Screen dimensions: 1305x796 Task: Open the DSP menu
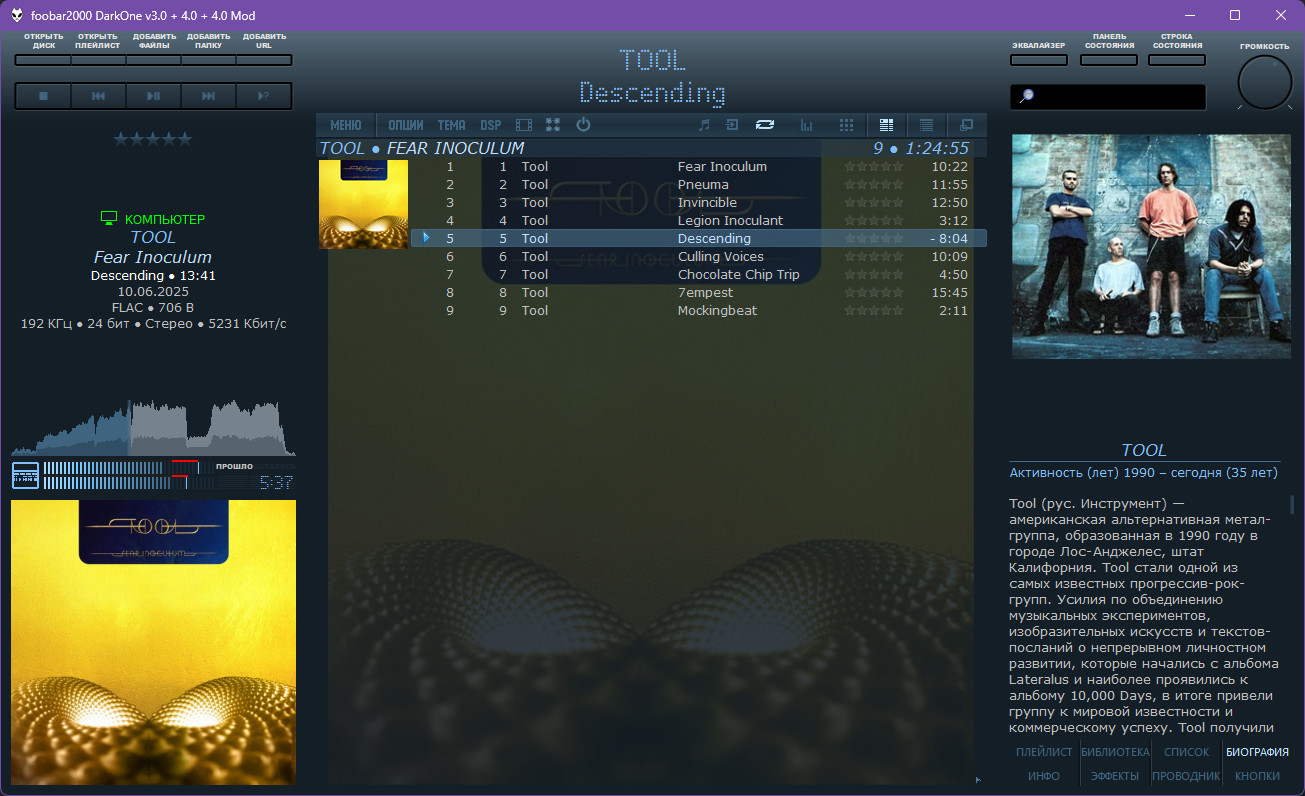(x=491, y=125)
